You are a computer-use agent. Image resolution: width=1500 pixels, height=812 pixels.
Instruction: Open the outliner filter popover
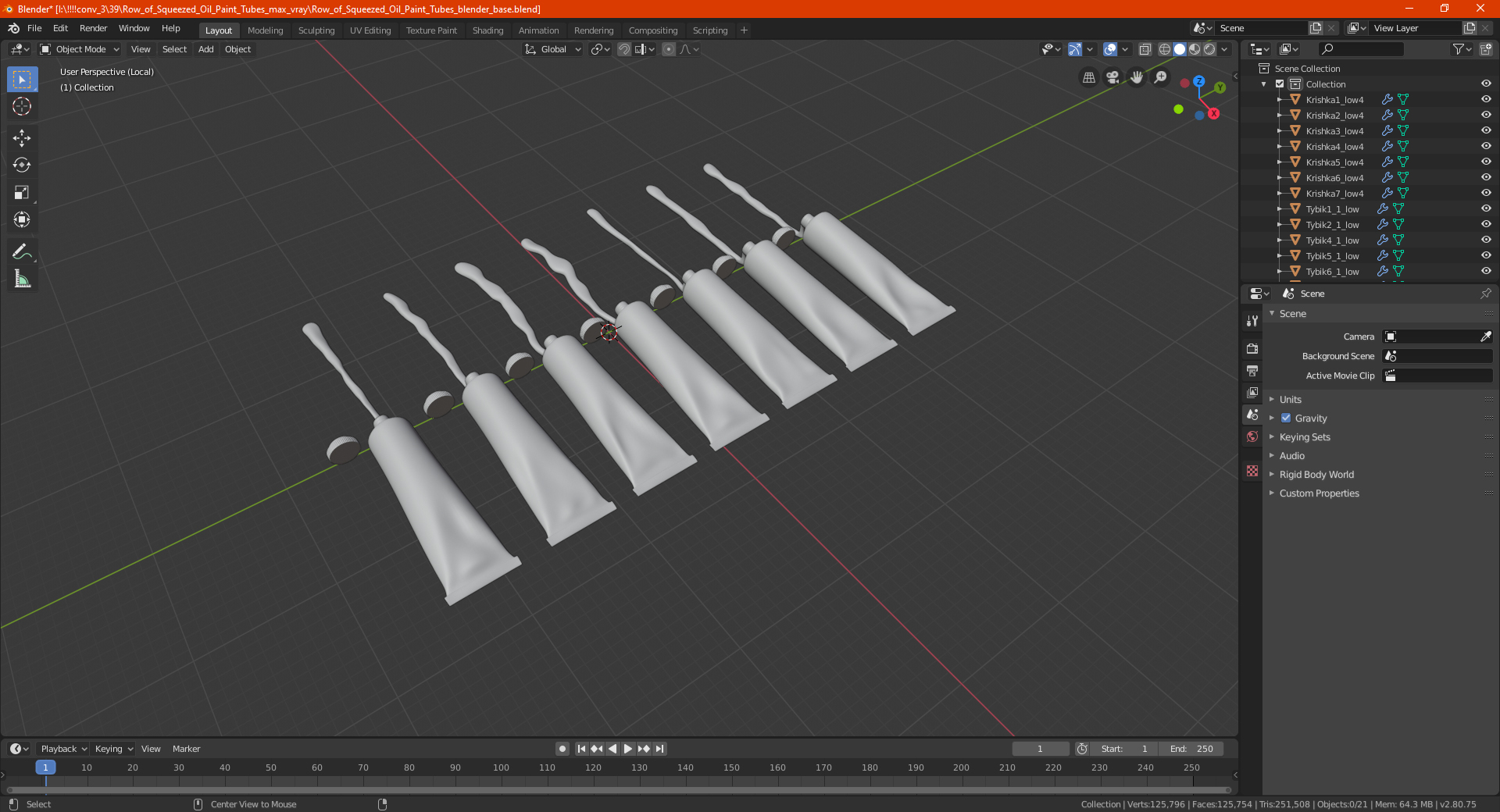(x=1462, y=49)
